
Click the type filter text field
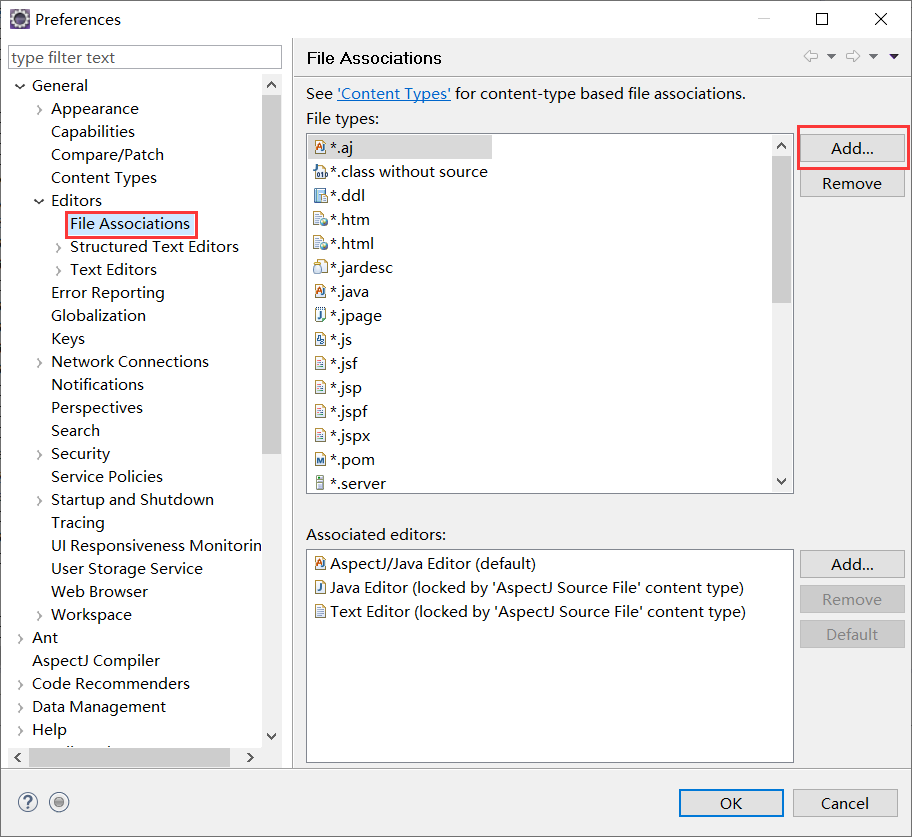pos(144,57)
